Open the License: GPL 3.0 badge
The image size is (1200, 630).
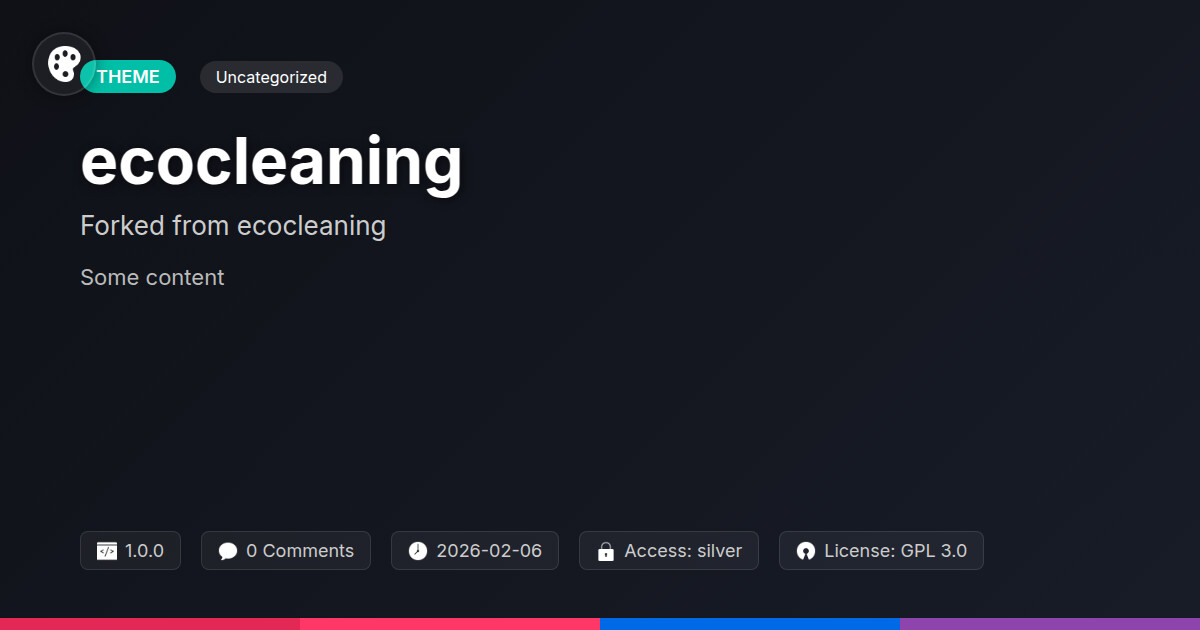(881, 551)
